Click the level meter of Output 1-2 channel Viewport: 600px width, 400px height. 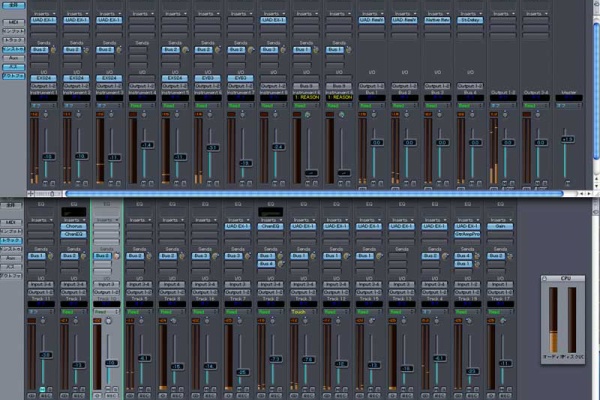click(495, 150)
